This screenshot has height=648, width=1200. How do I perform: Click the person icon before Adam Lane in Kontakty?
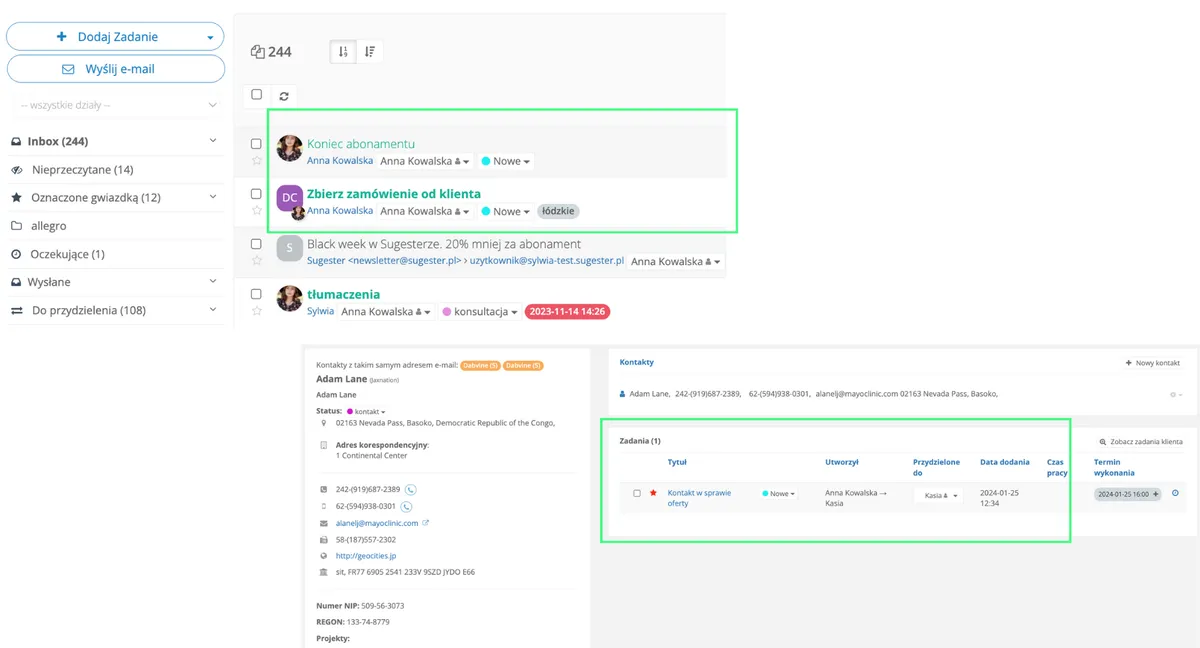click(624, 394)
